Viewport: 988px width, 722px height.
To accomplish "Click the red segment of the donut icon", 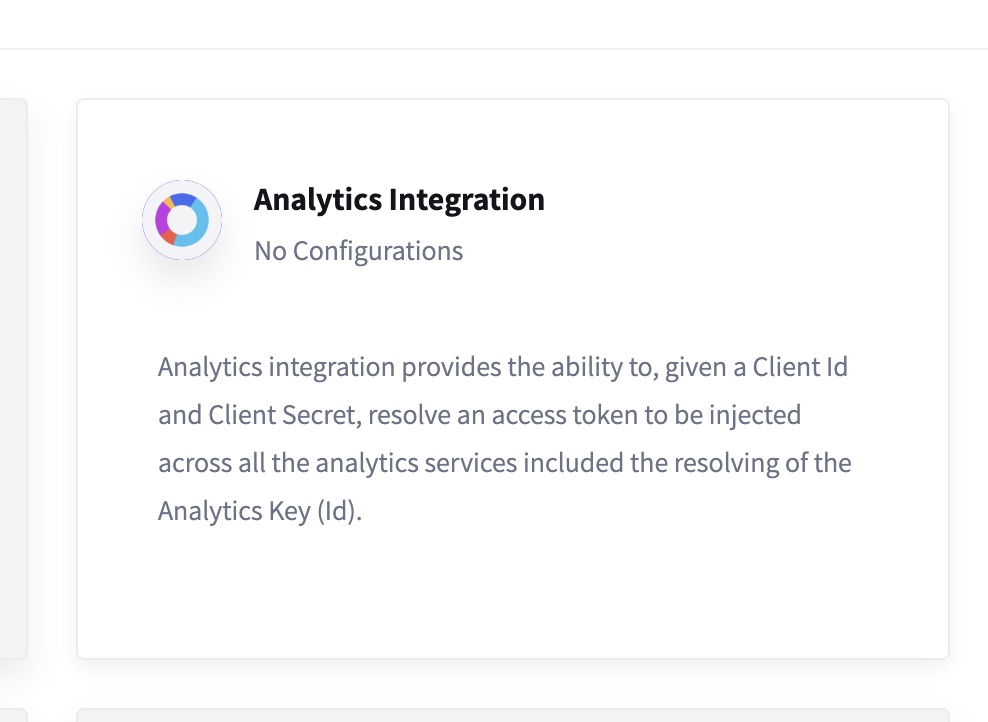I will [169, 237].
